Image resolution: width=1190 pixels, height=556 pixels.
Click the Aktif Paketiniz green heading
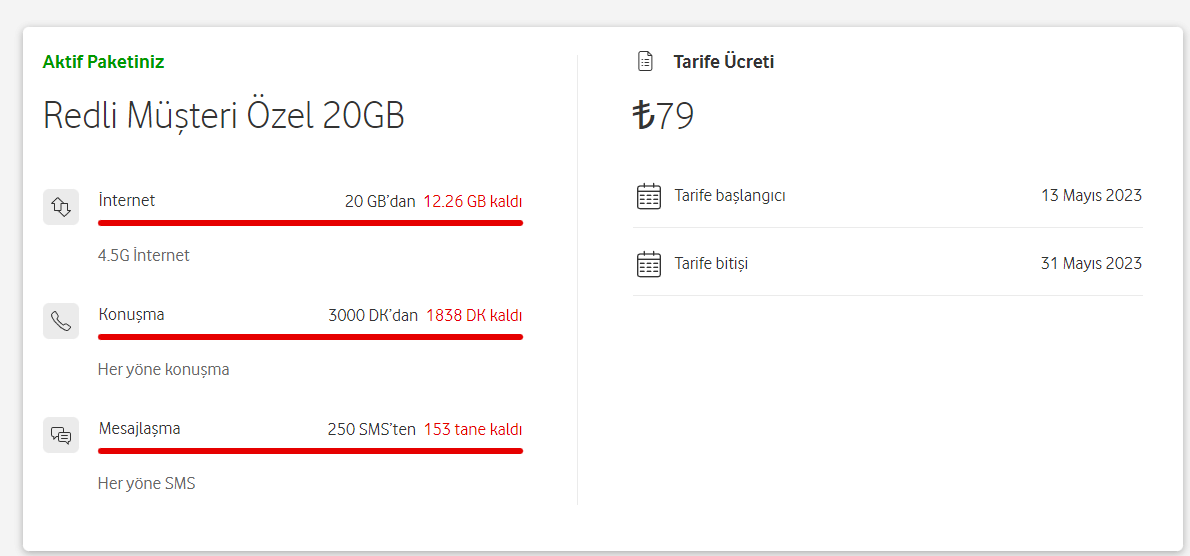point(103,62)
